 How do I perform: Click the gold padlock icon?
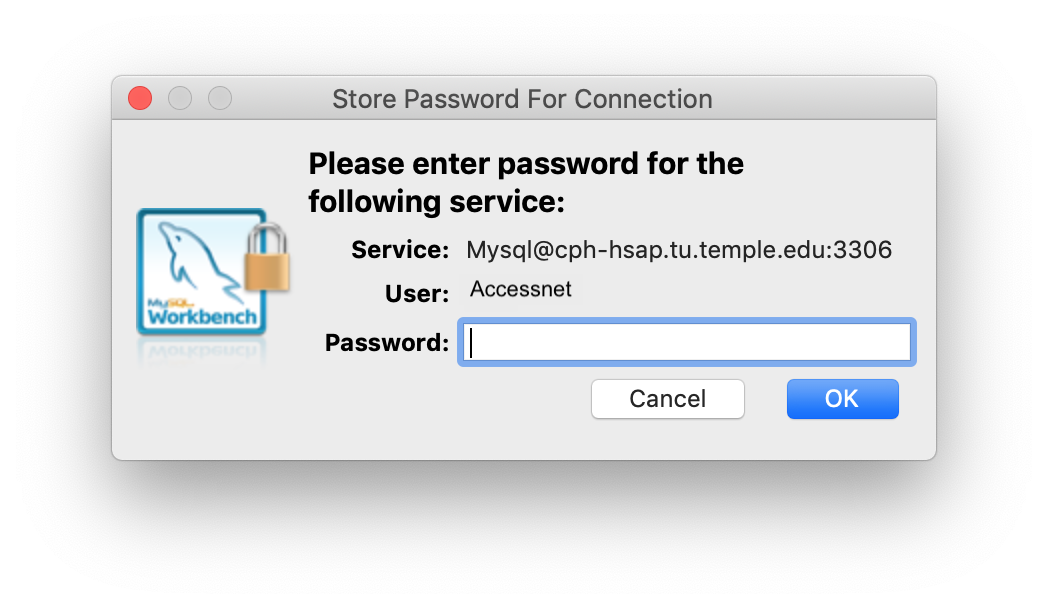[267, 258]
